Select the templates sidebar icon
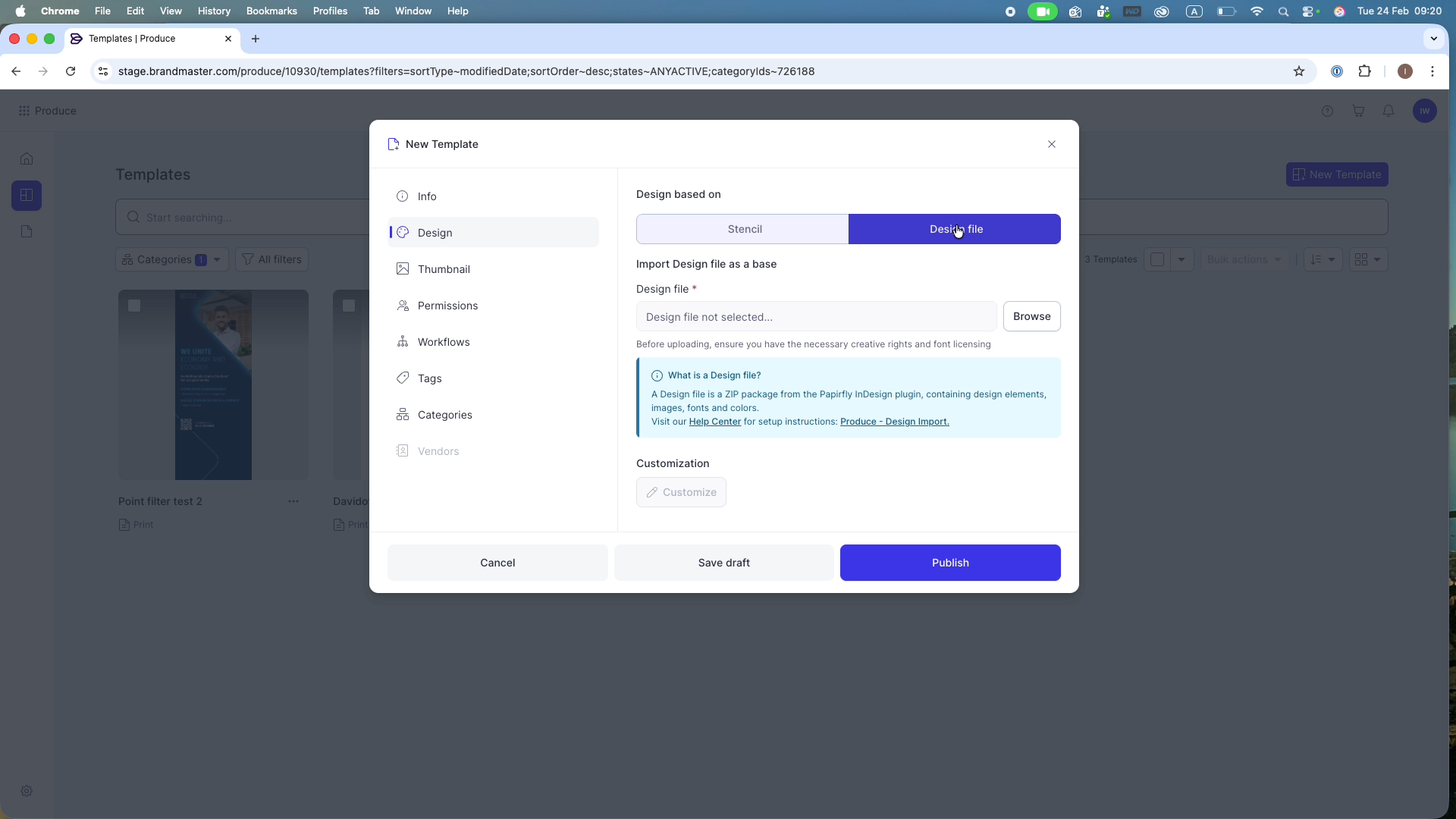The height and width of the screenshot is (819, 1456). (x=27, y=196)
